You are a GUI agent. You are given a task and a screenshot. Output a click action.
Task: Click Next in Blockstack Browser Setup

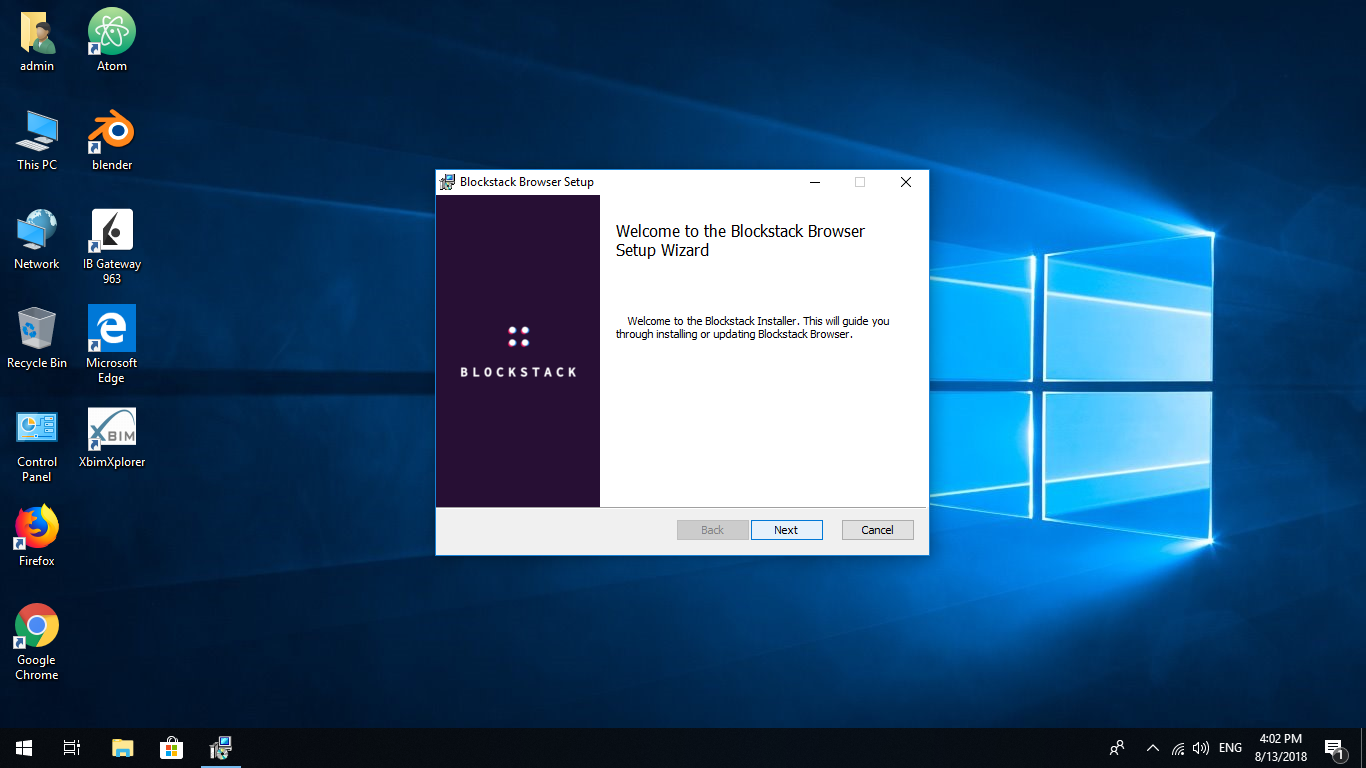pos(786,529)
